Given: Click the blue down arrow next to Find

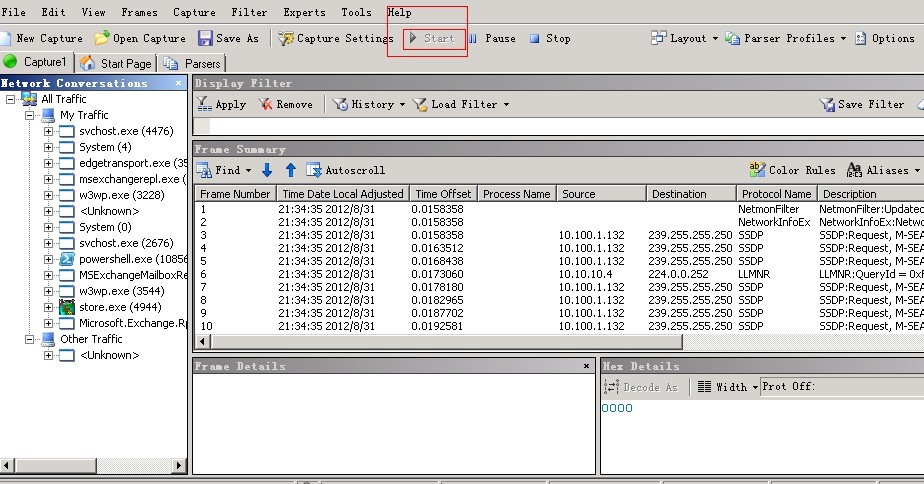Looking at the screenshot, I should pyautogui.click(x=267, y=171).
